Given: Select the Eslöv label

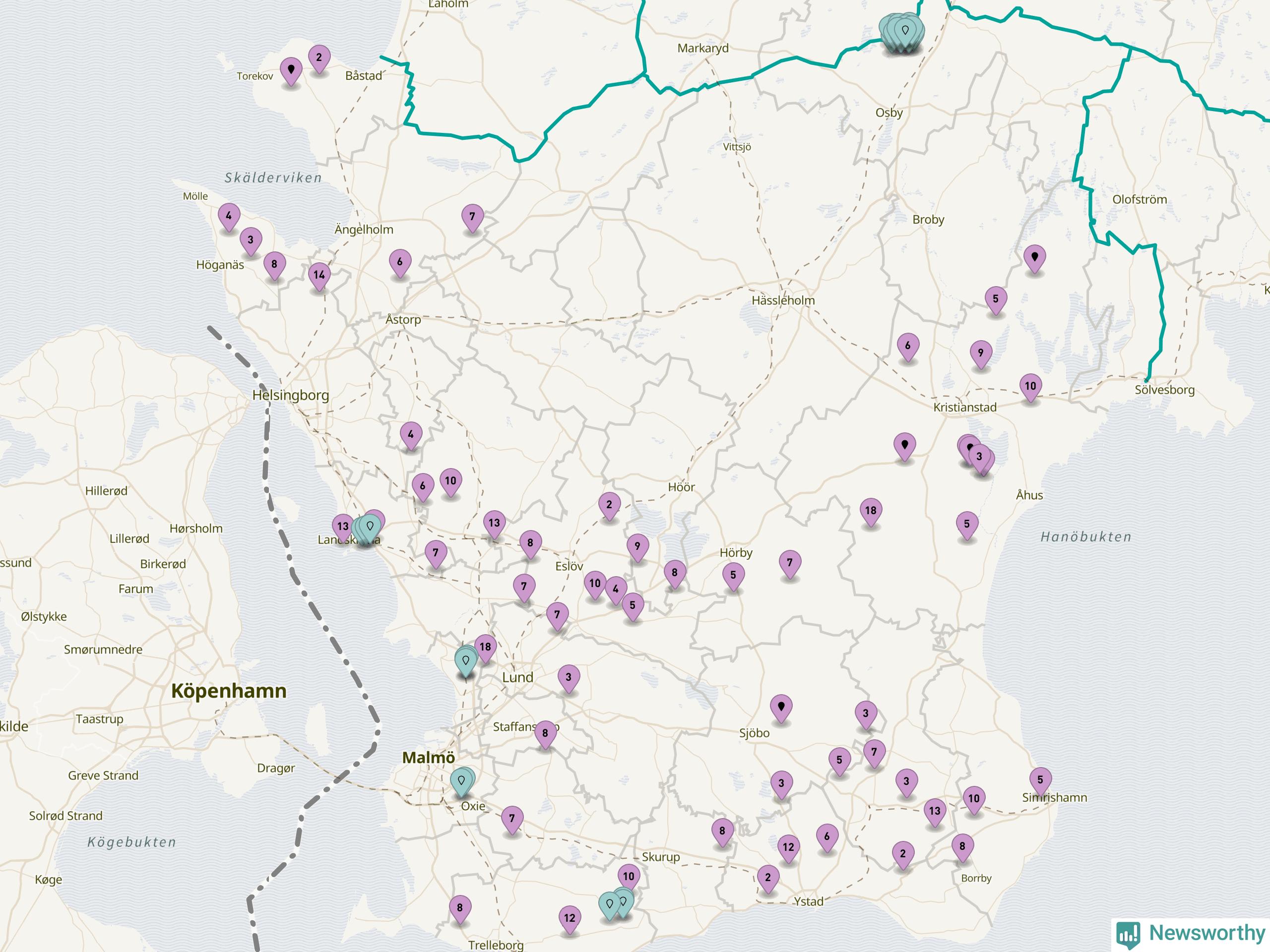Looking at the screenshot, I should tap(570, 566).
